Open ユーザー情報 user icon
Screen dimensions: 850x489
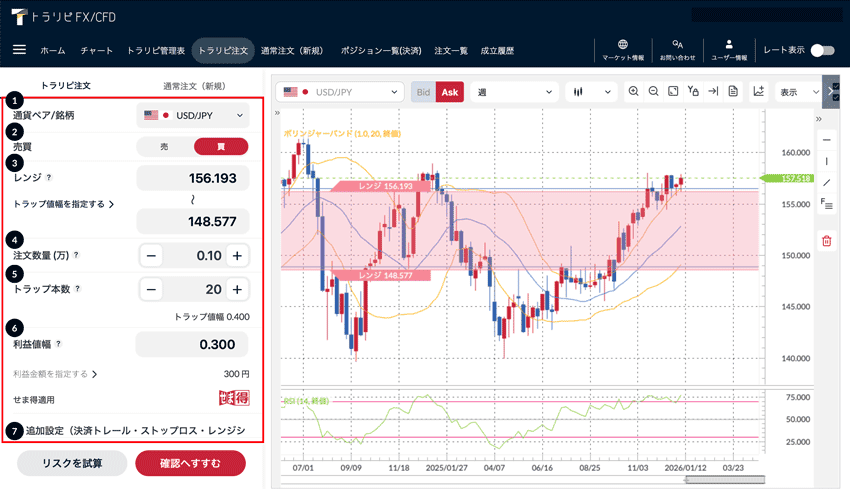[x=729, y=50]
